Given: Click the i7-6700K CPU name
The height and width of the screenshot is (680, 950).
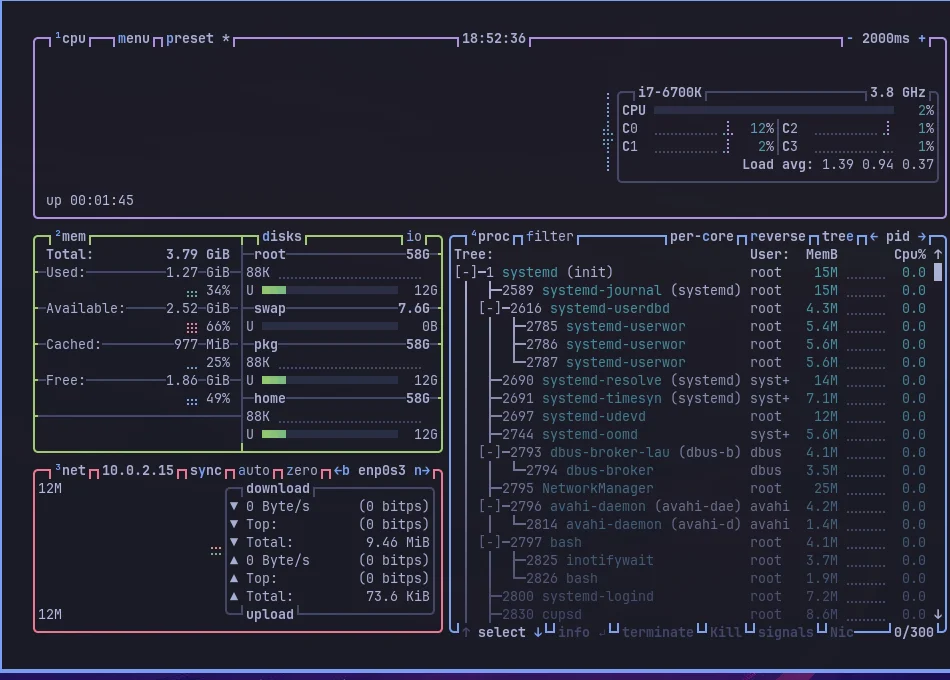Looking at the screenshot, I should (x=669, y=93).
